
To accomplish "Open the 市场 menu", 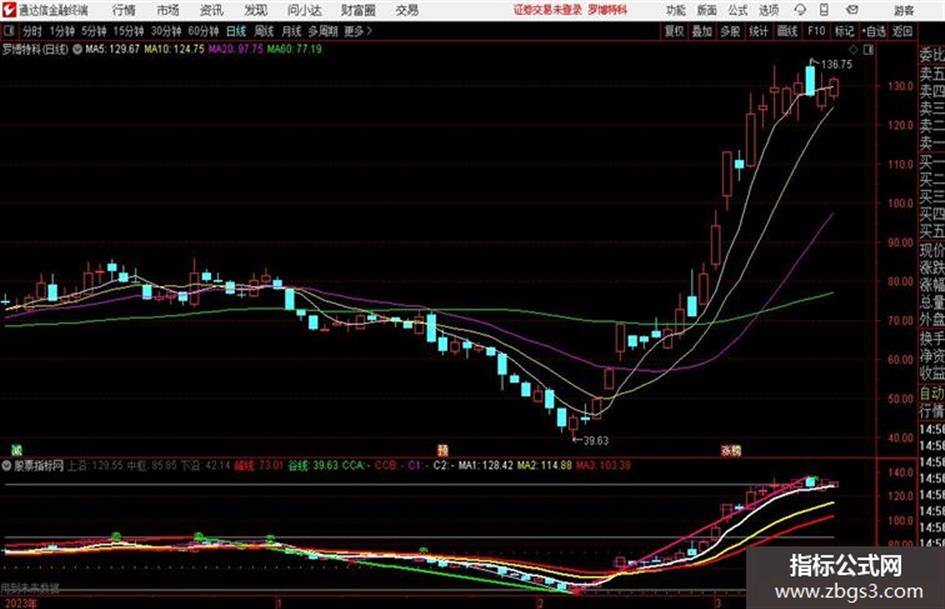I will tap(168, 10).
